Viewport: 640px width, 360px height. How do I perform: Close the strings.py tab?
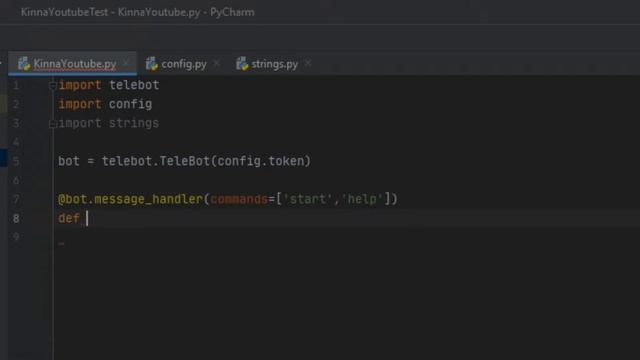point(308,63)
